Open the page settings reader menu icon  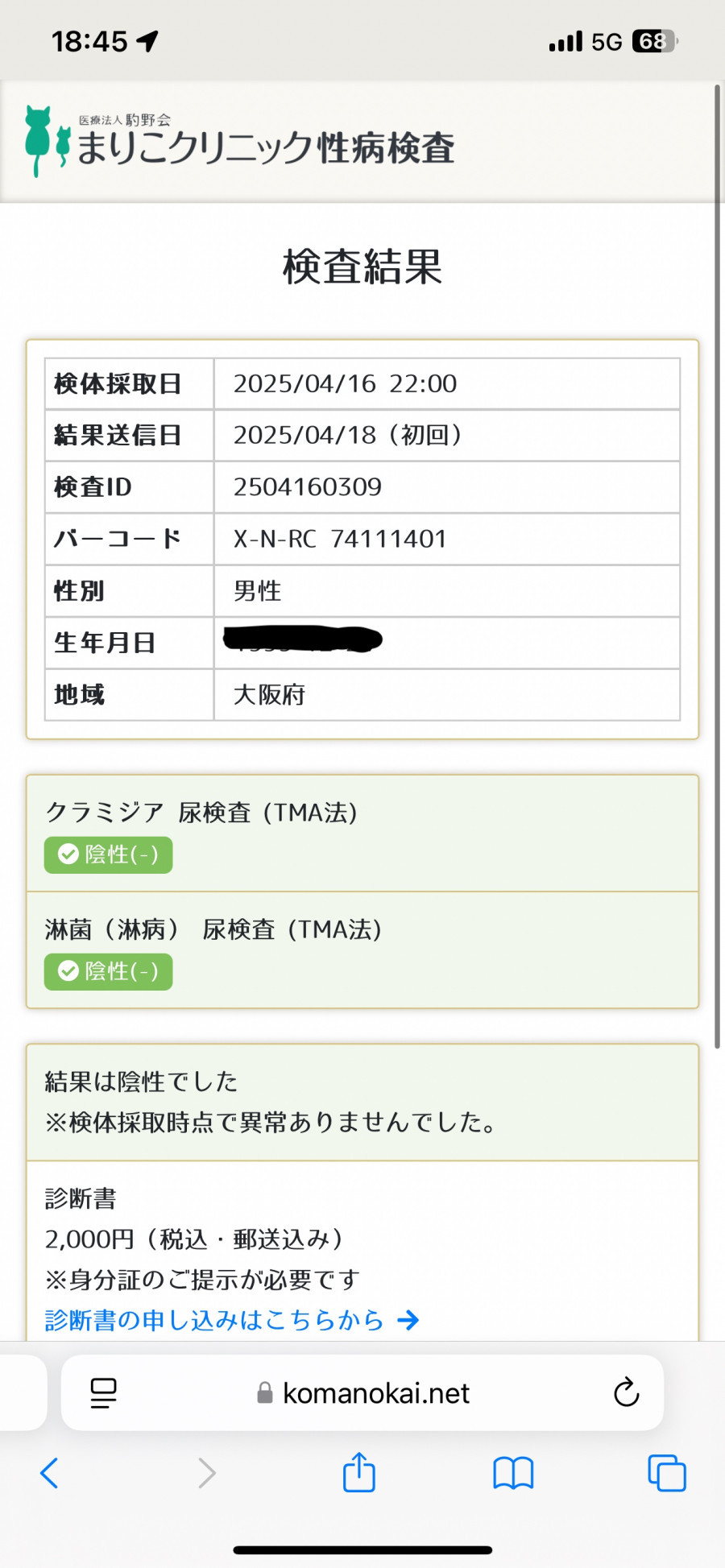pyautogui.click(x=103, y=1392)
